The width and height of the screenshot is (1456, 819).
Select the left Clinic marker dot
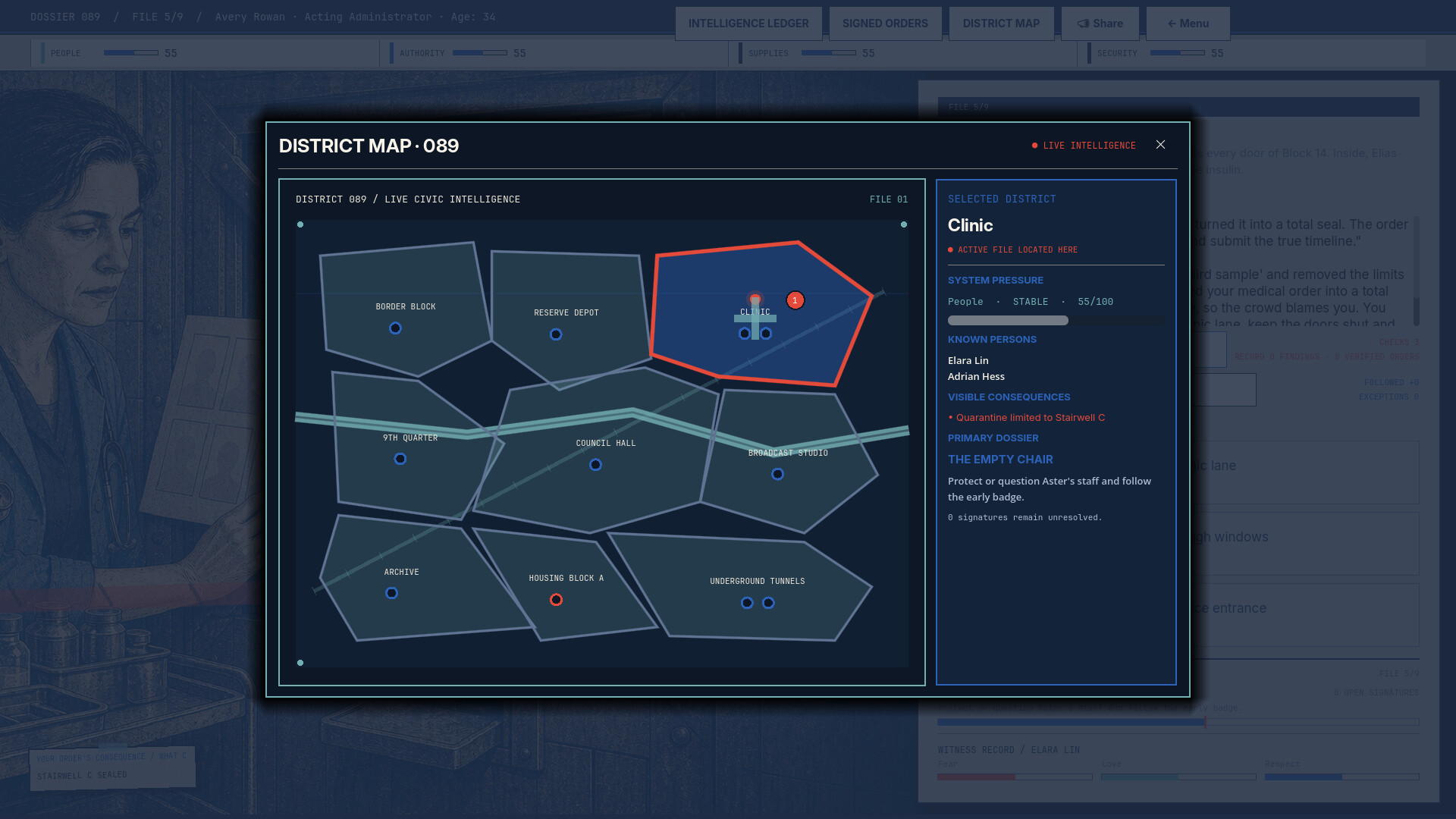745,334
